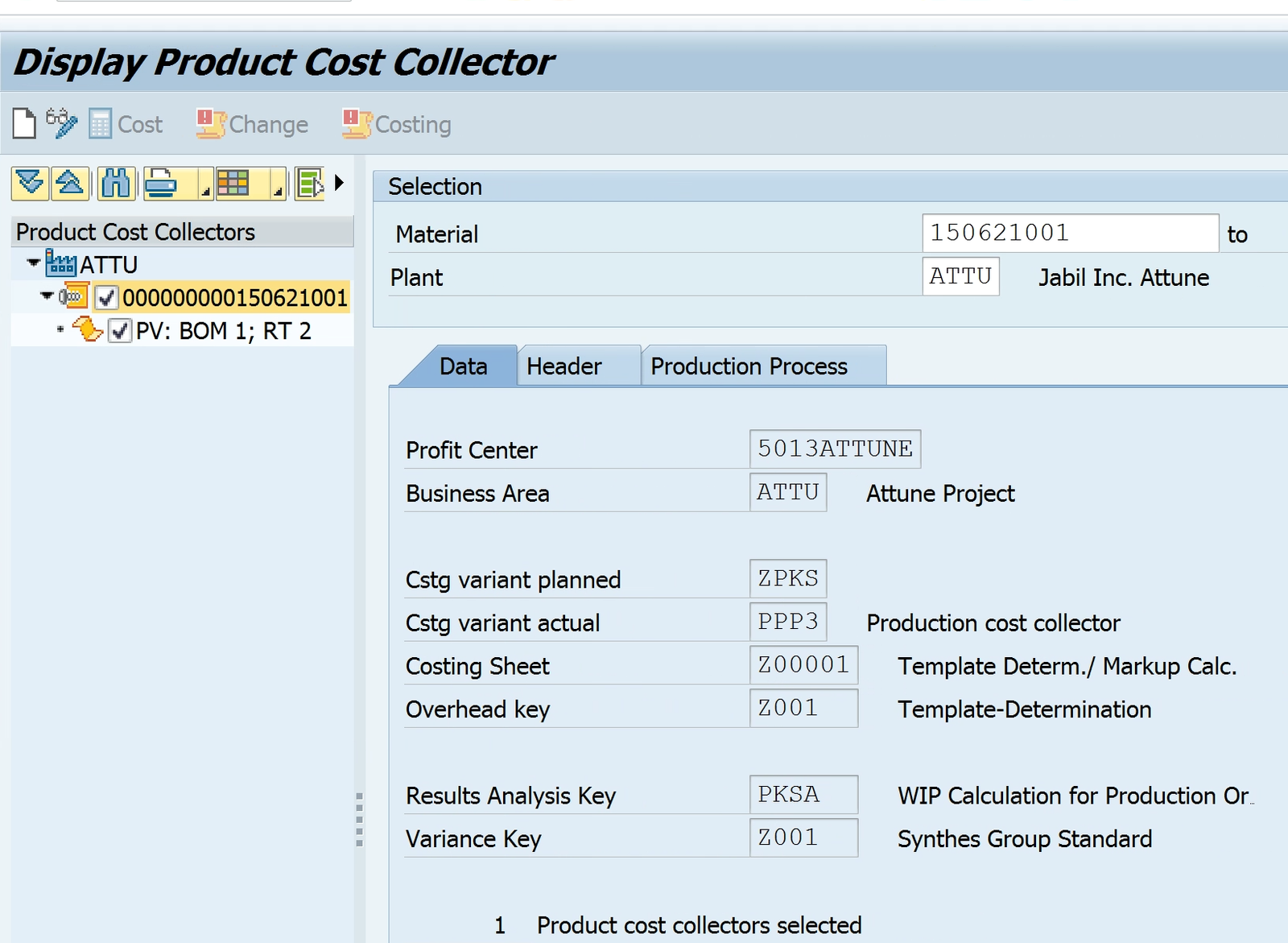Screen dimensions: 1288x943
Task: Open the Production Process tab
Action: (x=749, y=366)
